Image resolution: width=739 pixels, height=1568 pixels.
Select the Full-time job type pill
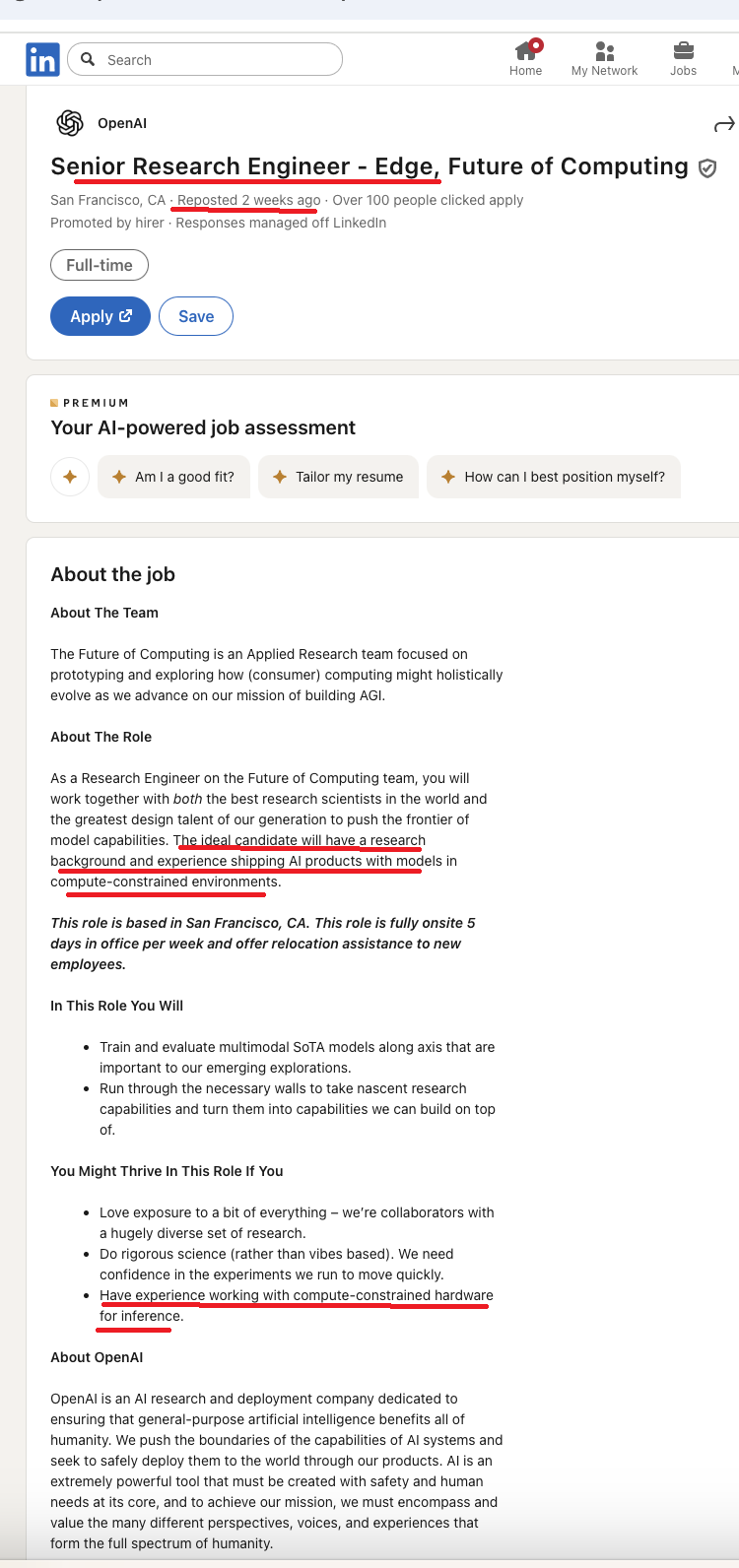point(100,265)
